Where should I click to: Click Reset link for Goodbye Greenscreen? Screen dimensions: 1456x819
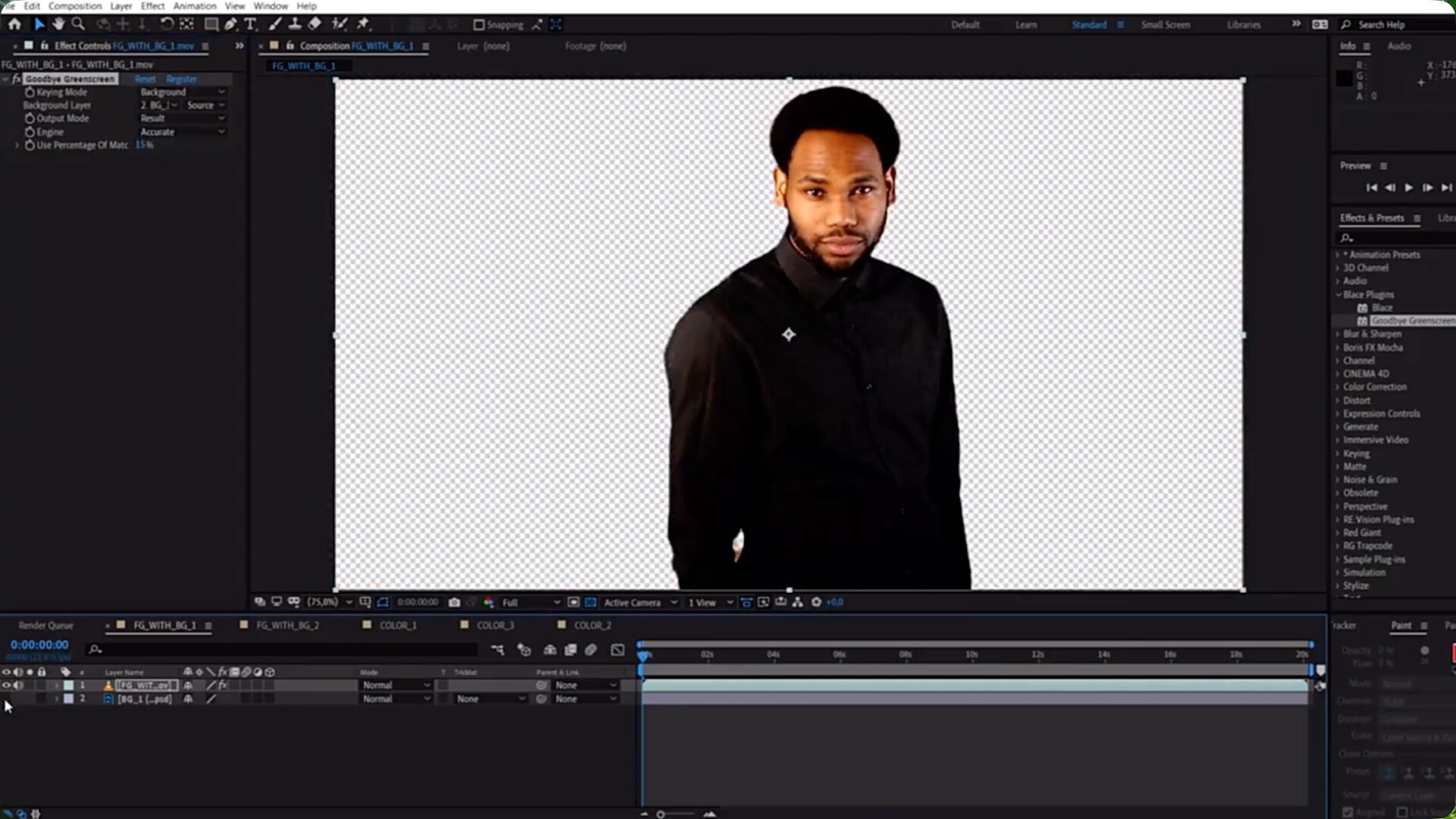point(145,79)
